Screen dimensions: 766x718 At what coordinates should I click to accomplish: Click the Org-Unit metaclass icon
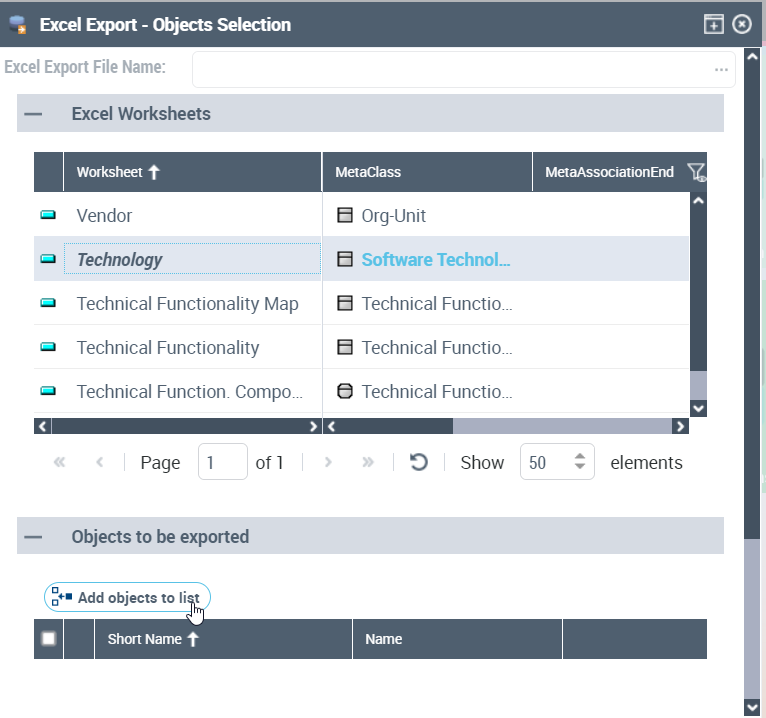[345, 216]
